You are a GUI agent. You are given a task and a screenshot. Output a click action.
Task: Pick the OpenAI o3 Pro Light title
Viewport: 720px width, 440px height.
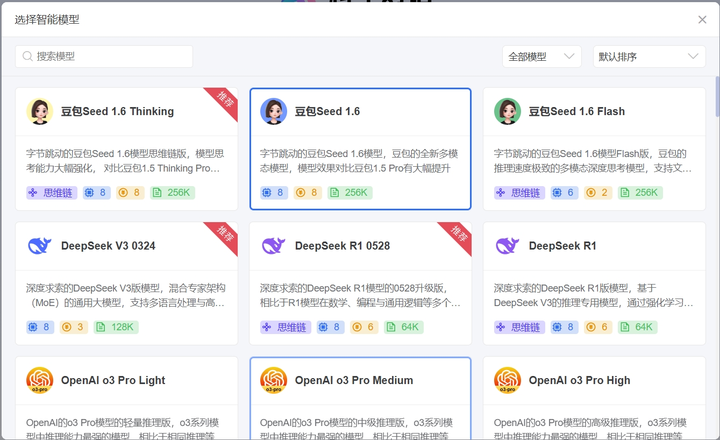point(113,380)
